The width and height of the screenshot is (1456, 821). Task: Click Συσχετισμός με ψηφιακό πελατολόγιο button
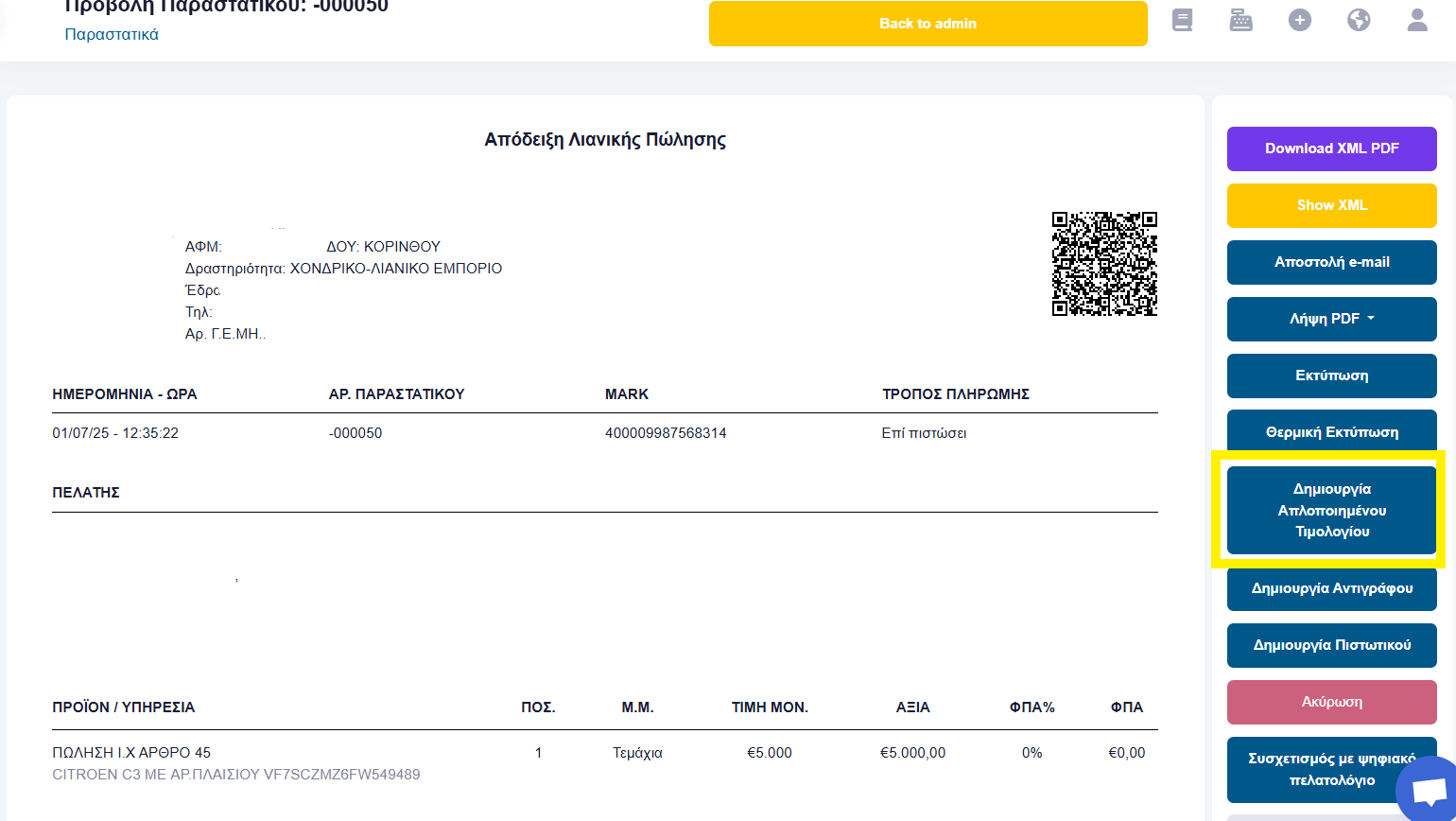point(1332,769)
